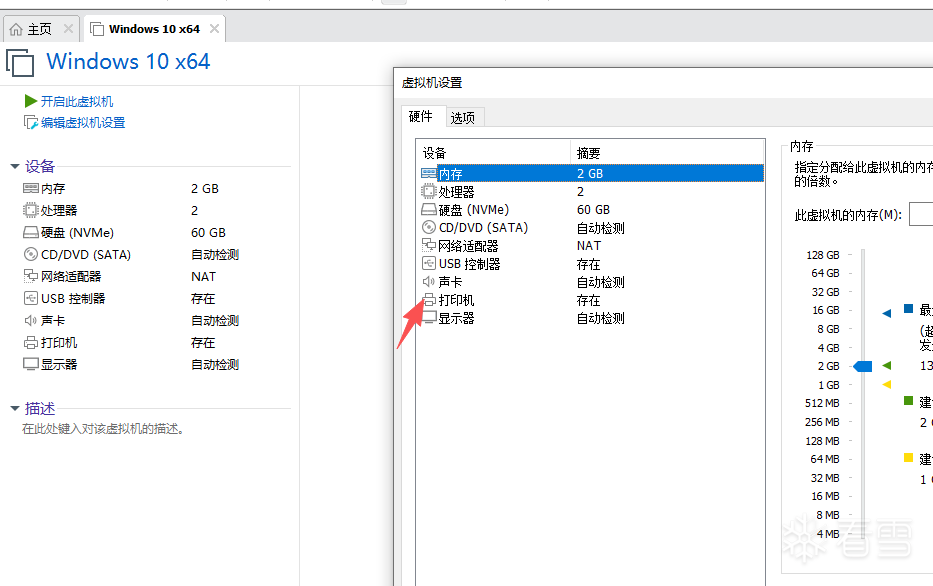
Task: Select the 网络适配器 row in settings dialog
Action: [591, 245]
